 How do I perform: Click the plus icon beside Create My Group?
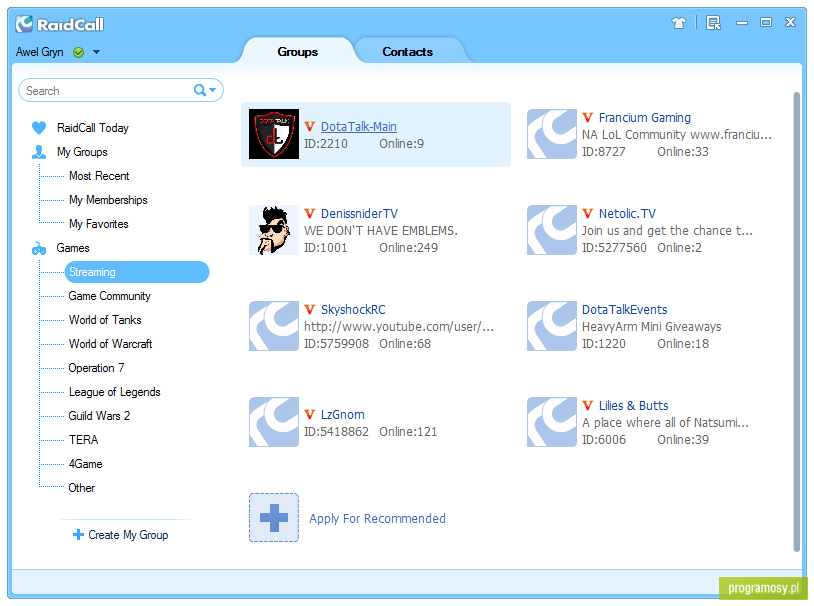click(78, 534)
